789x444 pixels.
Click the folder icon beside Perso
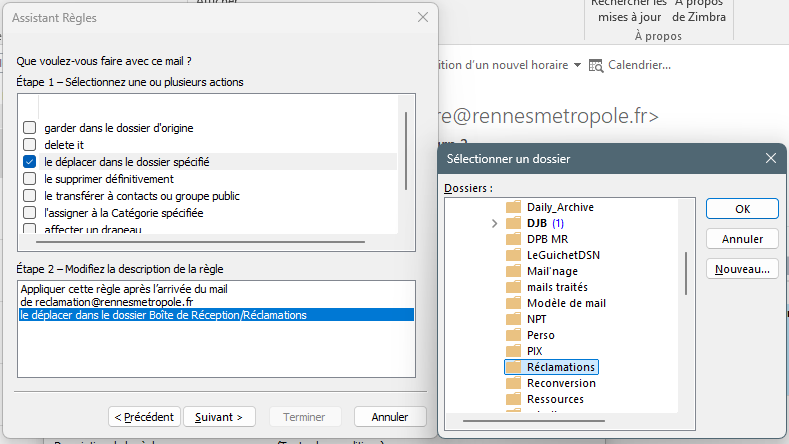point(514,335)
